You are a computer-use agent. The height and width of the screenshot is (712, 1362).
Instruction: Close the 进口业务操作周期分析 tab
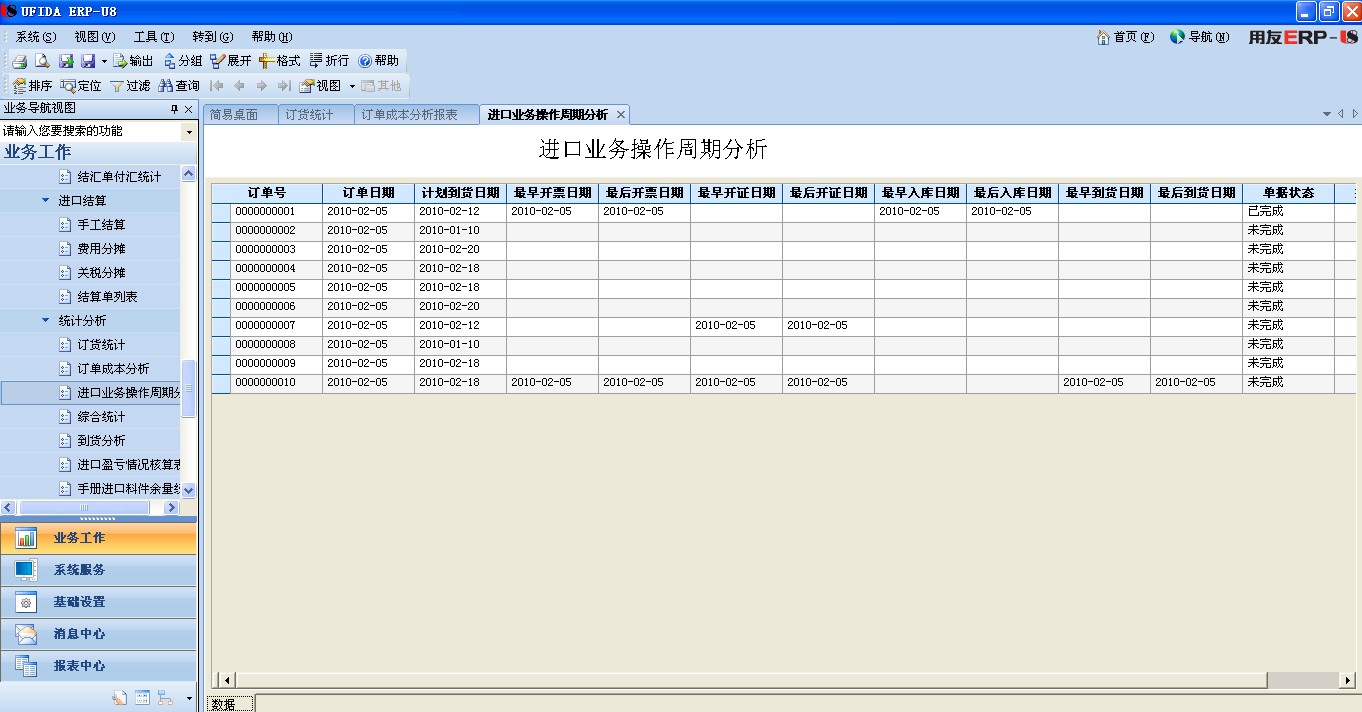[x=621, y=115]
